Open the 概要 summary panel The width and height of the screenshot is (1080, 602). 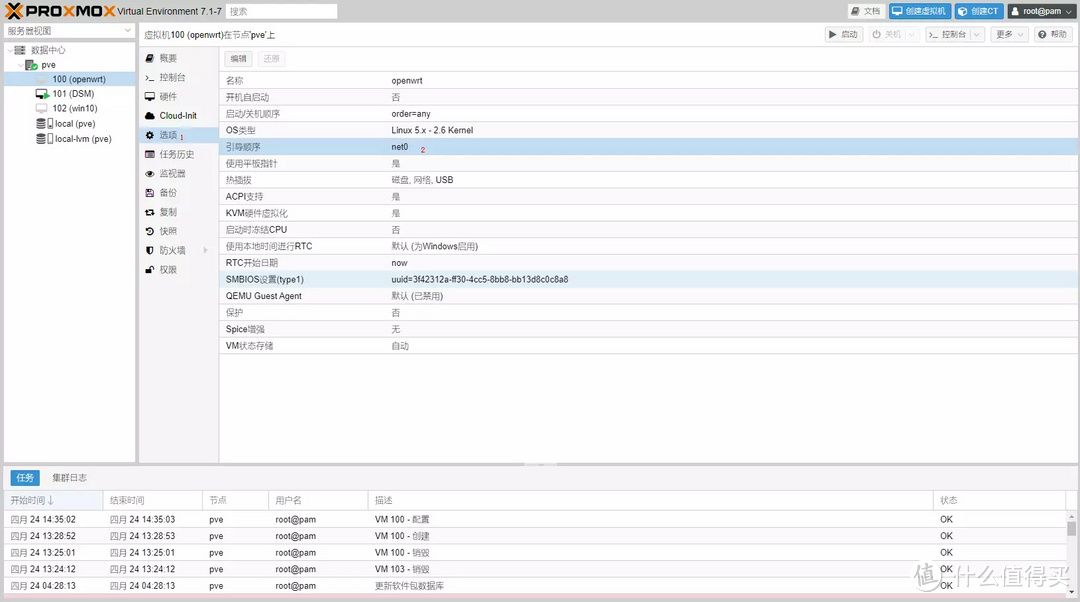pyautogui.click(x=167, y=59)
